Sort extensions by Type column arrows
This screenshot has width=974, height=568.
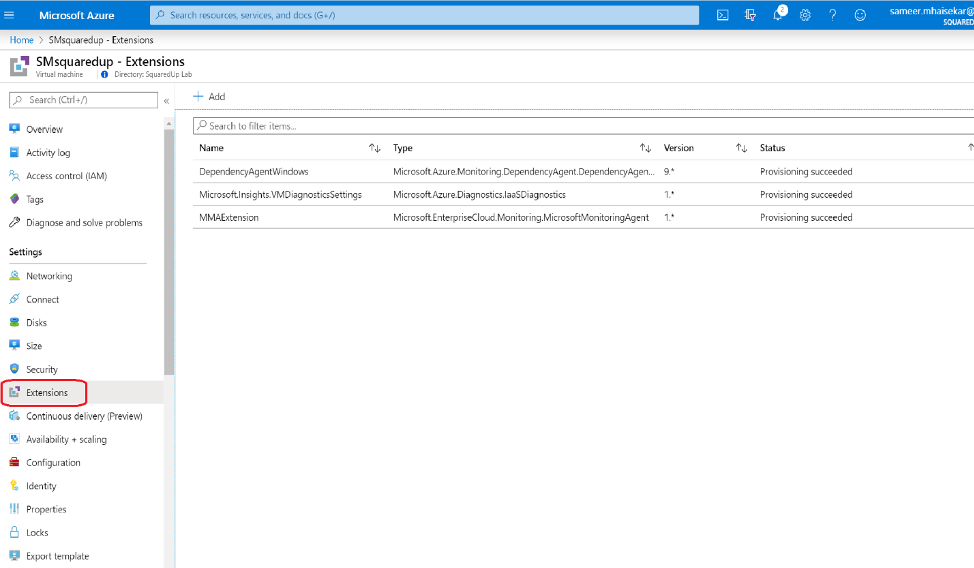click(645, 148)
